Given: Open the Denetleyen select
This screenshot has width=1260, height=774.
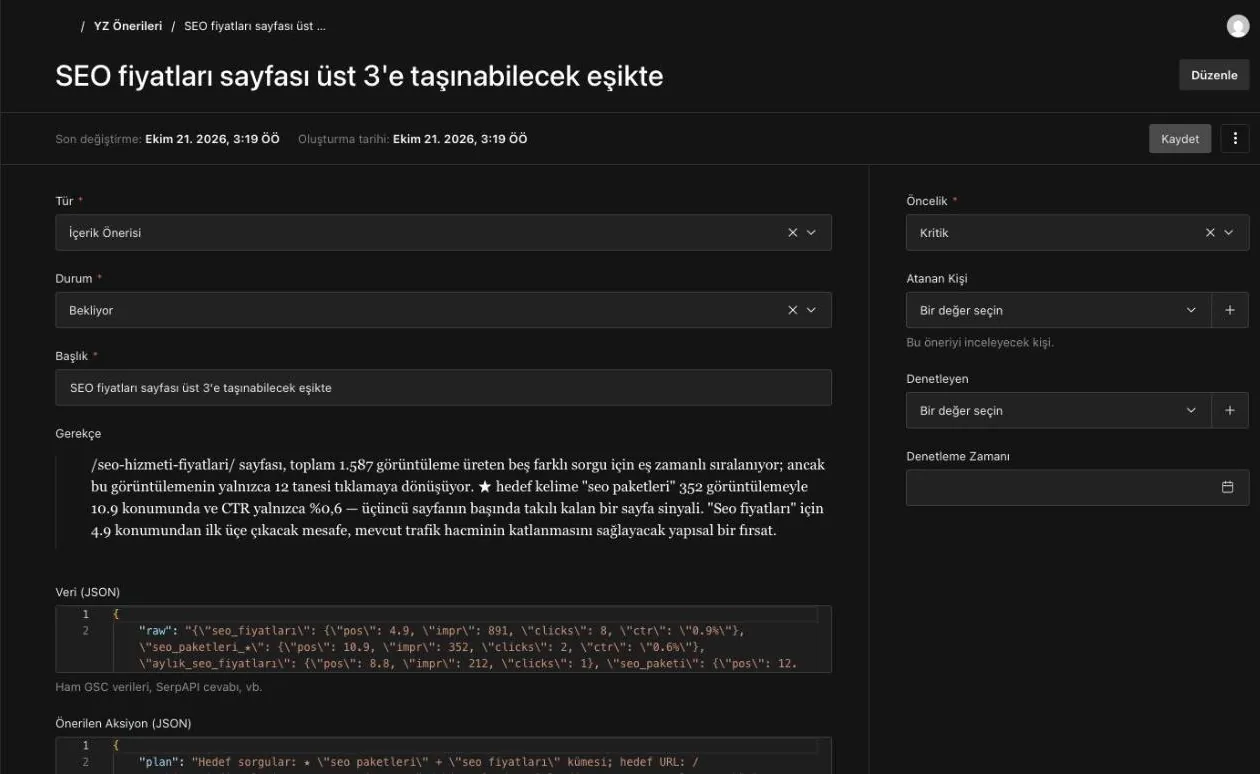Looking at the screenshot, I should 1058,410.
